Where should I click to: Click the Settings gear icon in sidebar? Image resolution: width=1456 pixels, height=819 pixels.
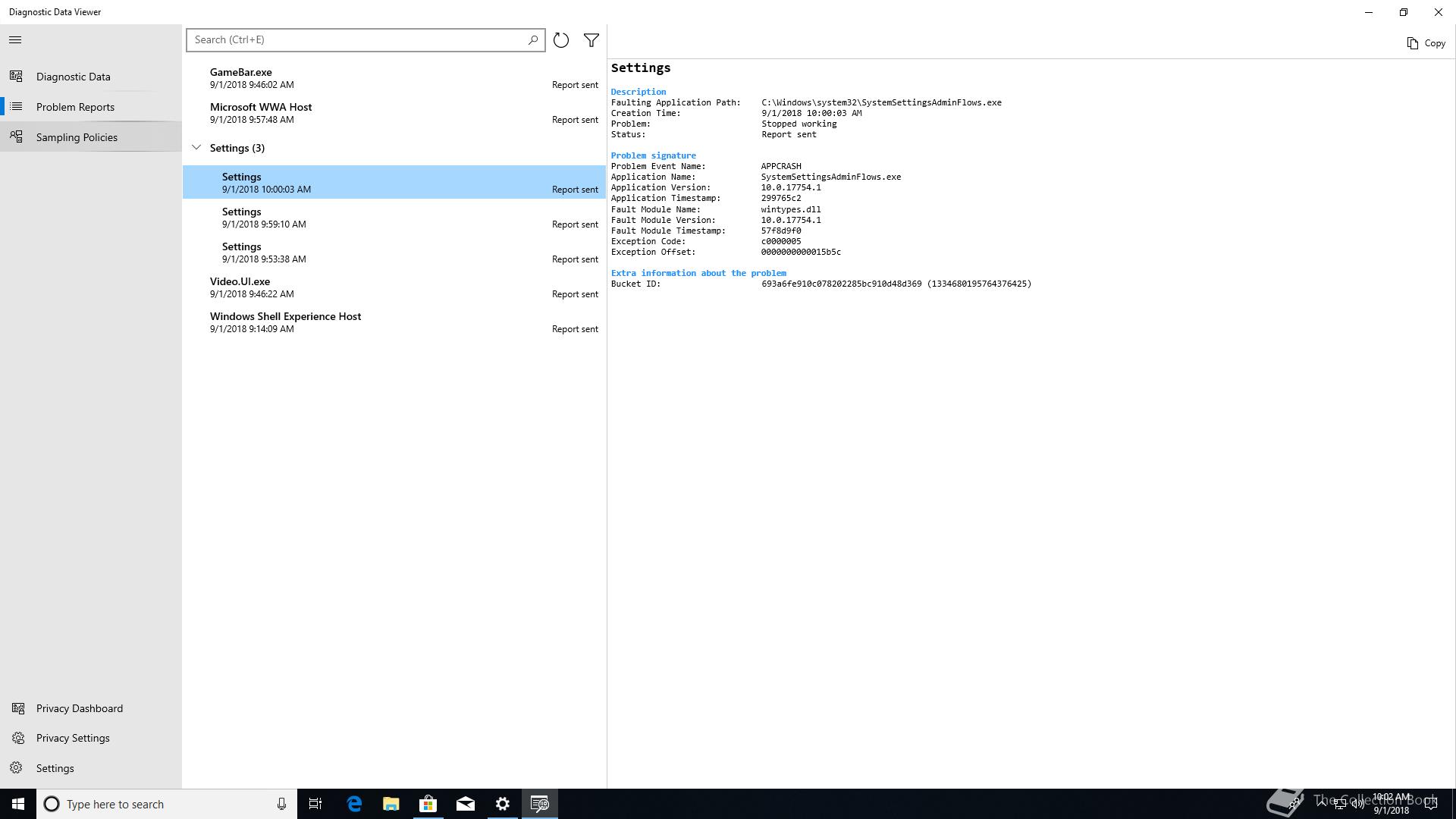coord(17,767)
